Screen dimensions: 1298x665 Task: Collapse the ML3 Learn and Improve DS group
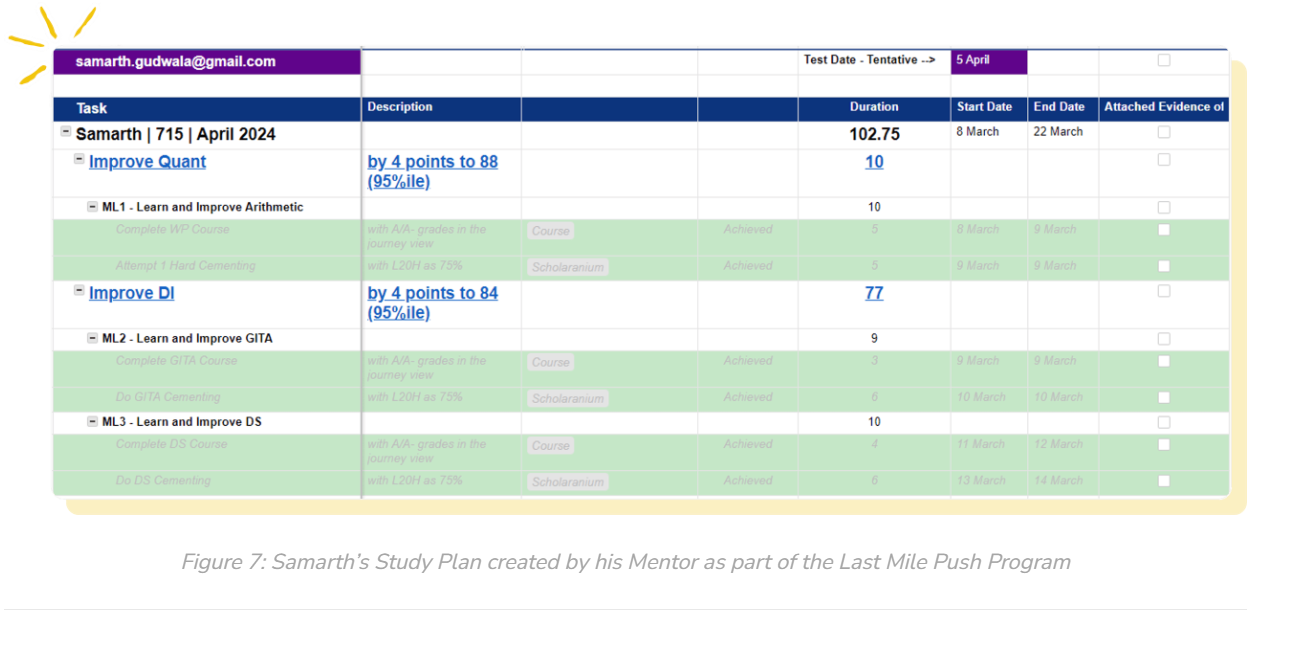93,422
